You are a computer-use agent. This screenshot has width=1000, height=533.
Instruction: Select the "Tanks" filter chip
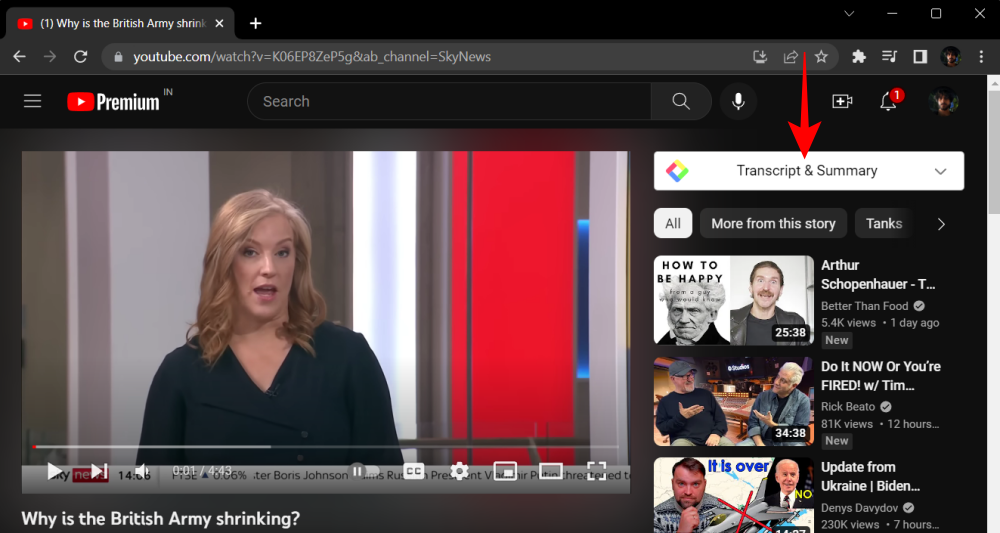tap(884, 224)
